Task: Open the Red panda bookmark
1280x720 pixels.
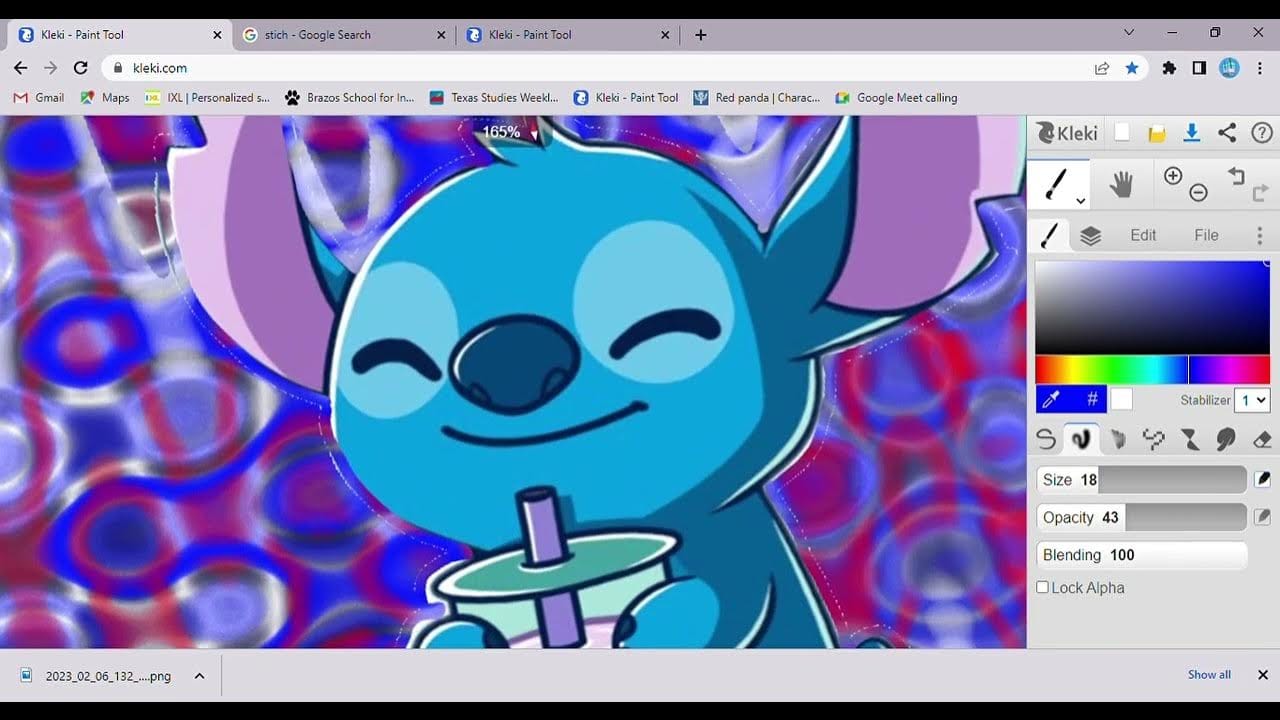Action: coord(757,98)
